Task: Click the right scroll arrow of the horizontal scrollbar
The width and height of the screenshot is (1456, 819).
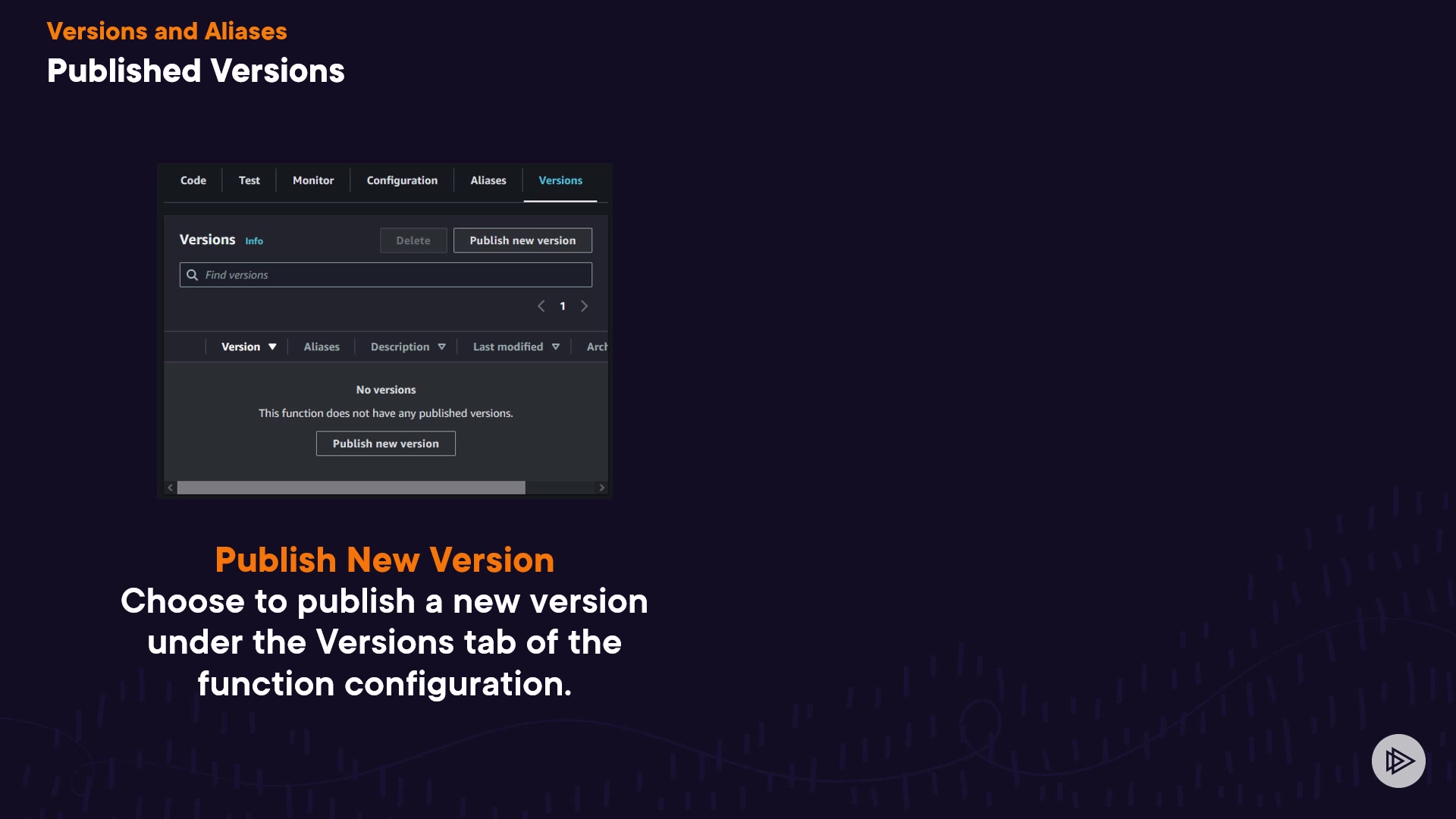Action: [x=601, y=488]
